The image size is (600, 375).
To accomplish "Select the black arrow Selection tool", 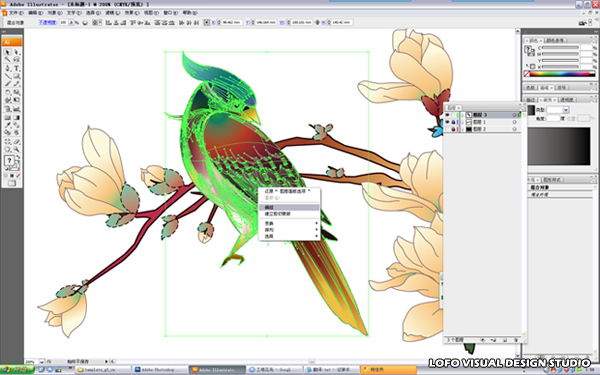I will [7, 52].
